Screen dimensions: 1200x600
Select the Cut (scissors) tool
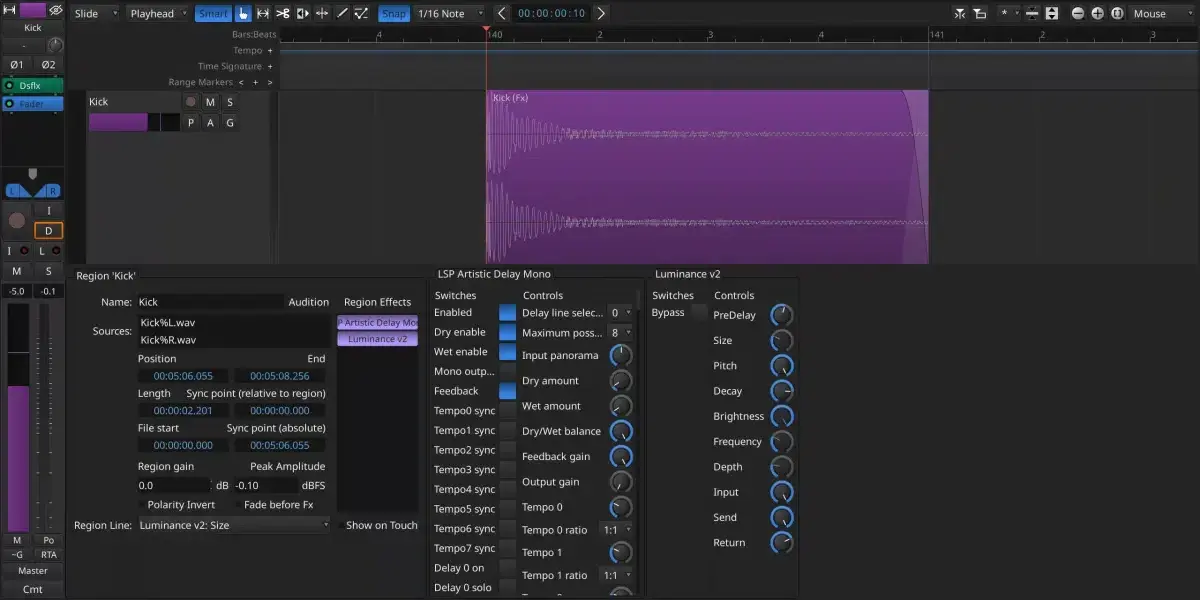click(282, 13)
